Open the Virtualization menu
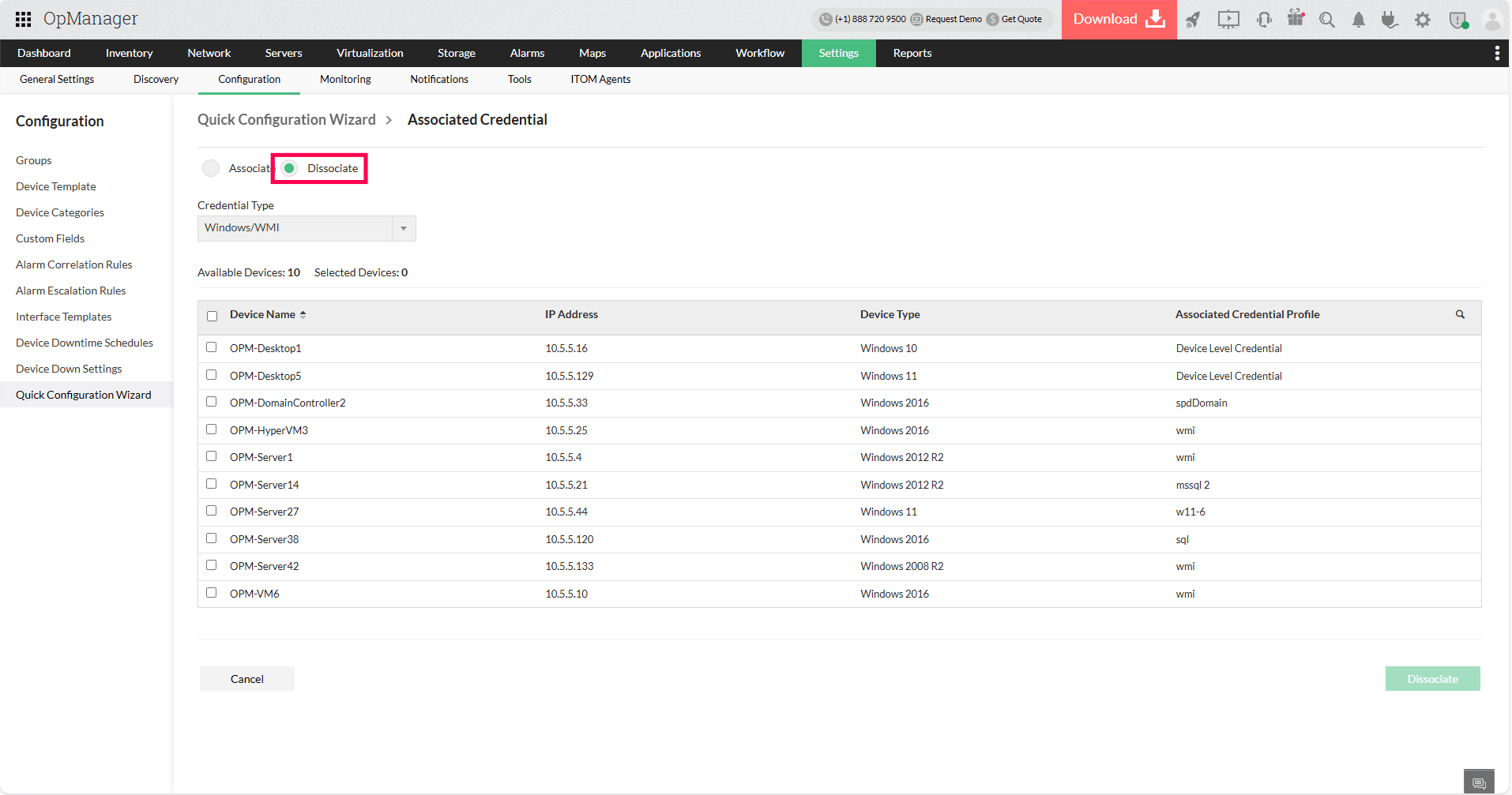The width and height of the screenshot is (1512, 795). click(x=369, y=53)
